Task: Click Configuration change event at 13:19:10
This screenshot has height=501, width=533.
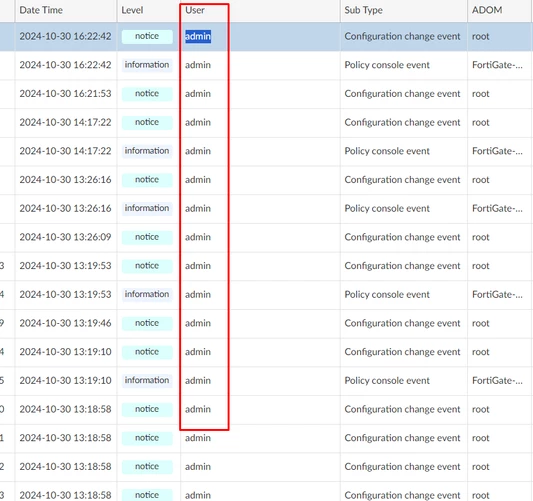Action: tap(402, 352)
